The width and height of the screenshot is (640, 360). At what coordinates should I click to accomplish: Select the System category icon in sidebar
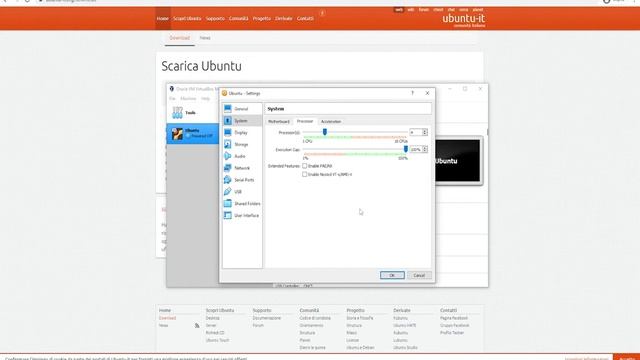click(228, 120)
